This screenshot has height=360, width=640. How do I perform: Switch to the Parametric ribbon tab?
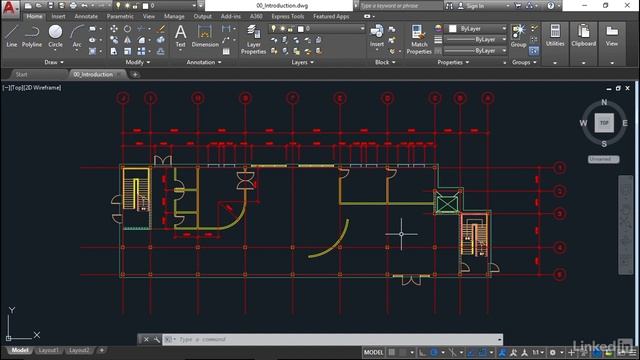(x=120, y=16)
